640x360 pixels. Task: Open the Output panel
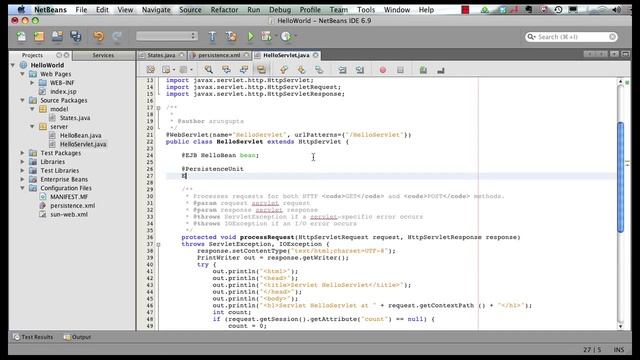[x=77, y=337]
